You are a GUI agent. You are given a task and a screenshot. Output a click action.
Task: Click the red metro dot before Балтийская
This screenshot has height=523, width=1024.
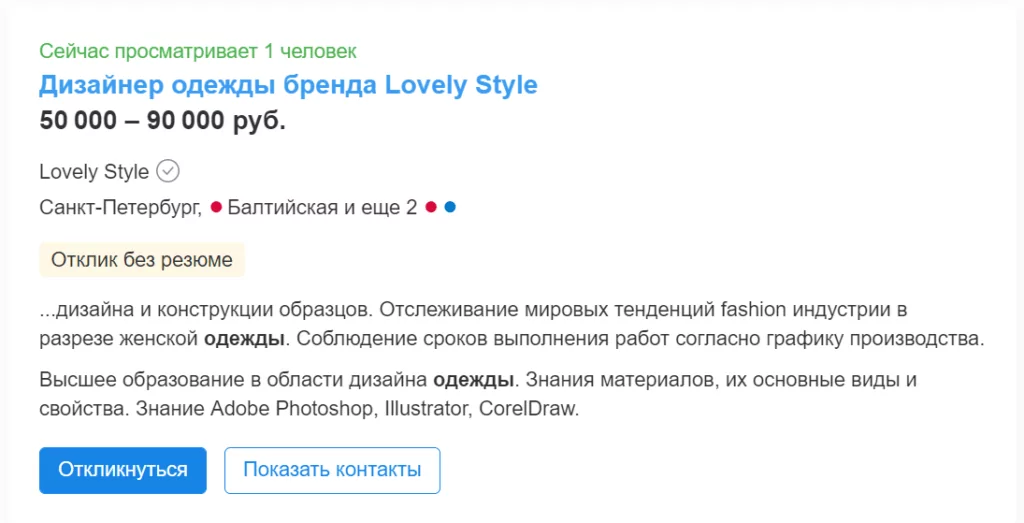[216, 208]
